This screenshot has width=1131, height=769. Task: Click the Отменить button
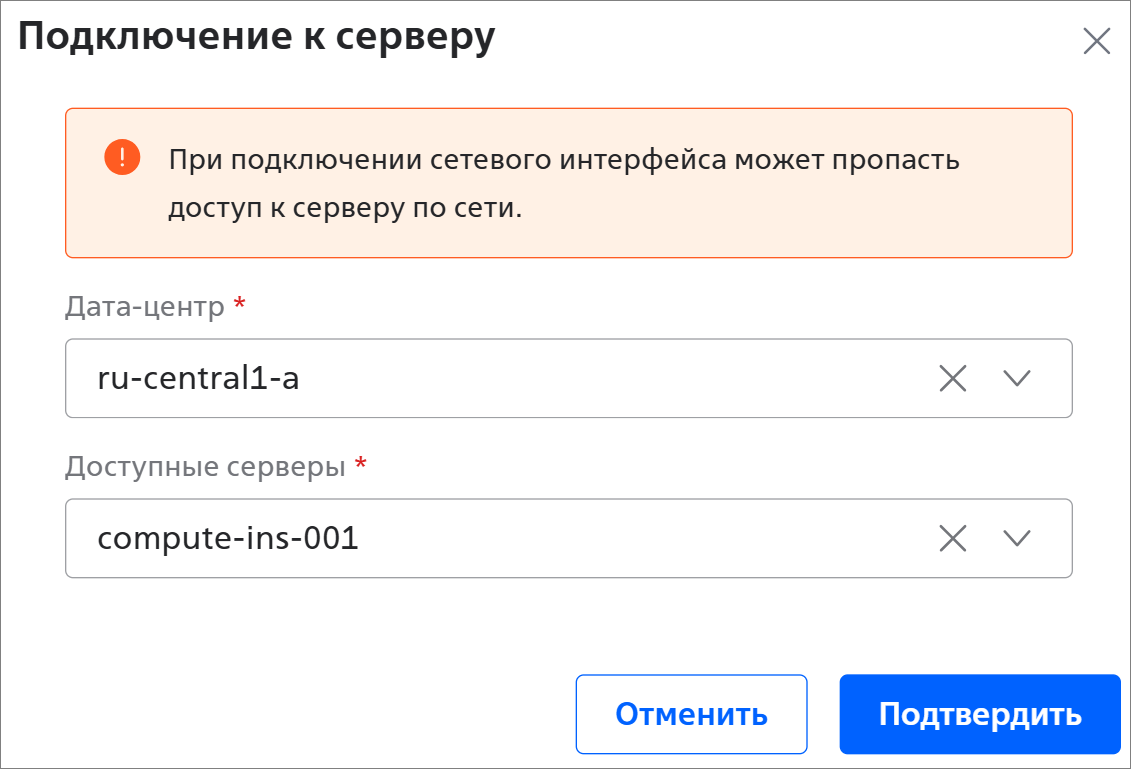pos(691,714)
